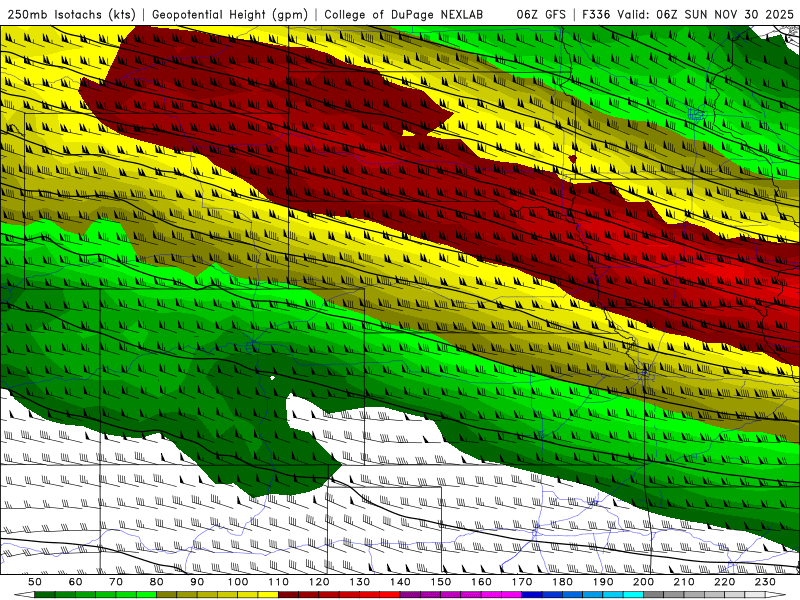Screen dimensions: 800x600
Task: Select the dark maroon swatch starting at 110
Action: [288, 595]
